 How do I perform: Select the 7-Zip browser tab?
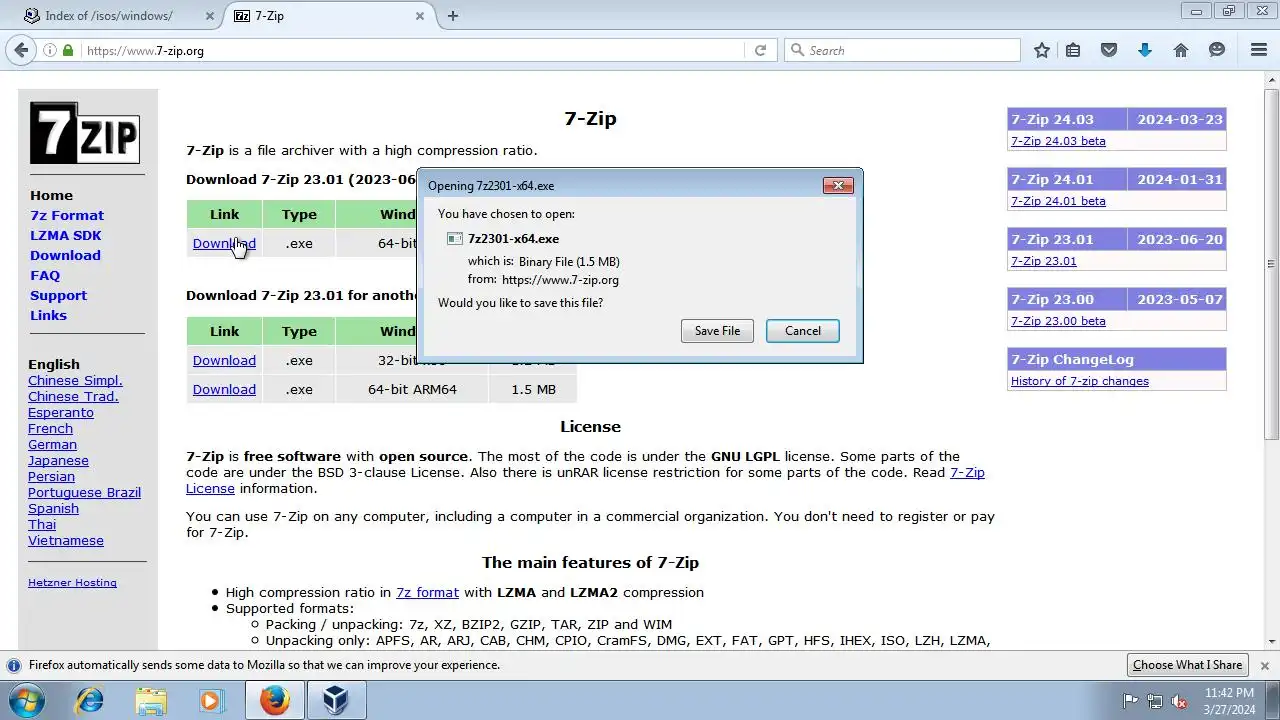pos(330,16)
